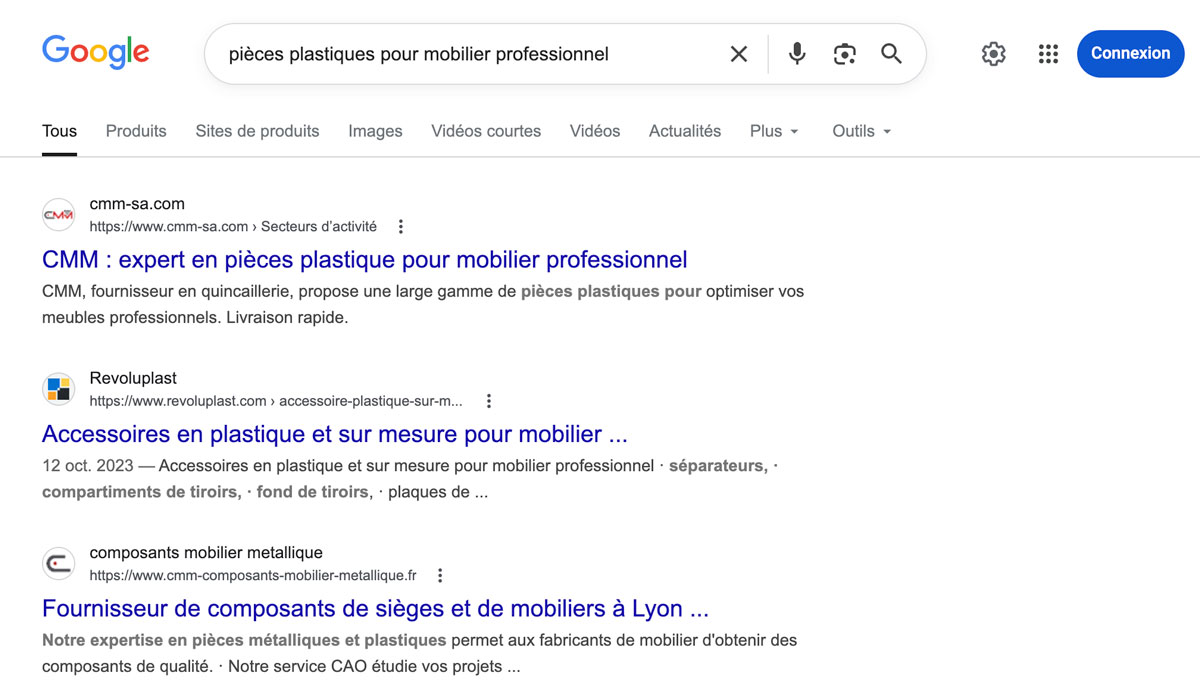Click inside the search input field
1200x699 pixels.
click(450, 54)
